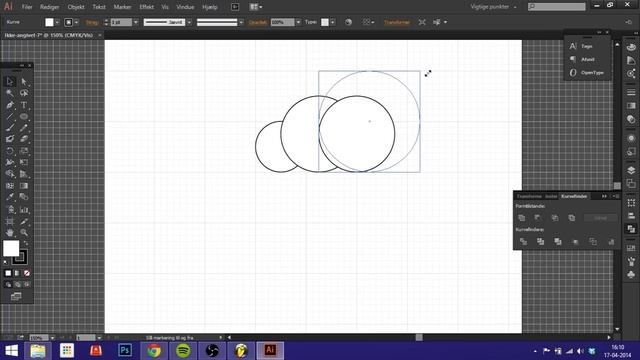Click the Divide pathfinder icon
The image size is (640, 360).
tap(523, 242)
